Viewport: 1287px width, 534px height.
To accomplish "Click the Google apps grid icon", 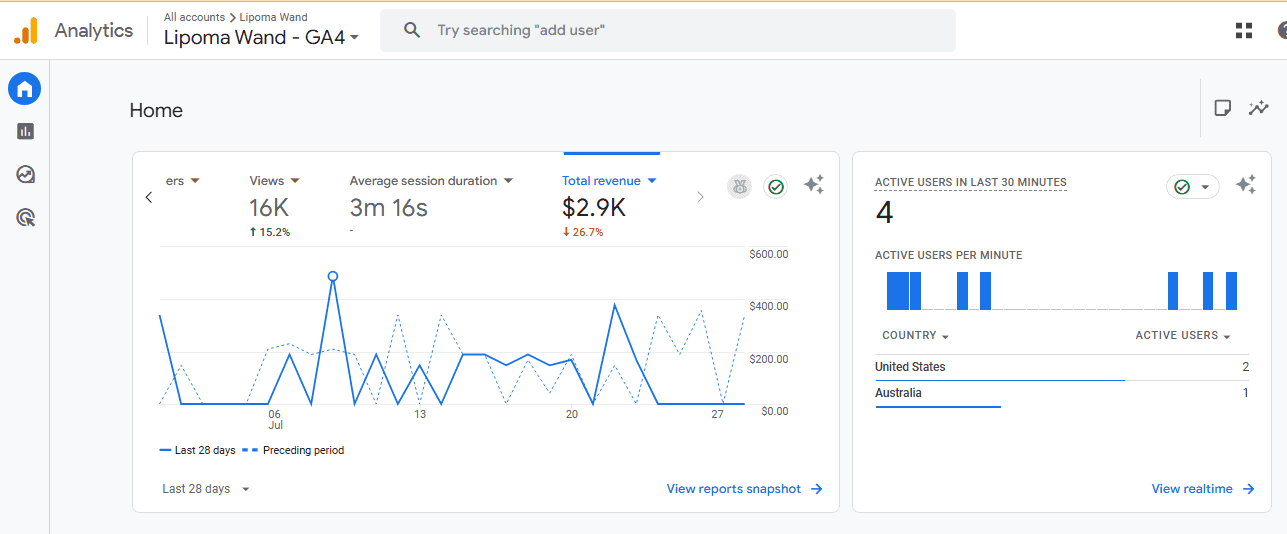I will point(1244,30).
